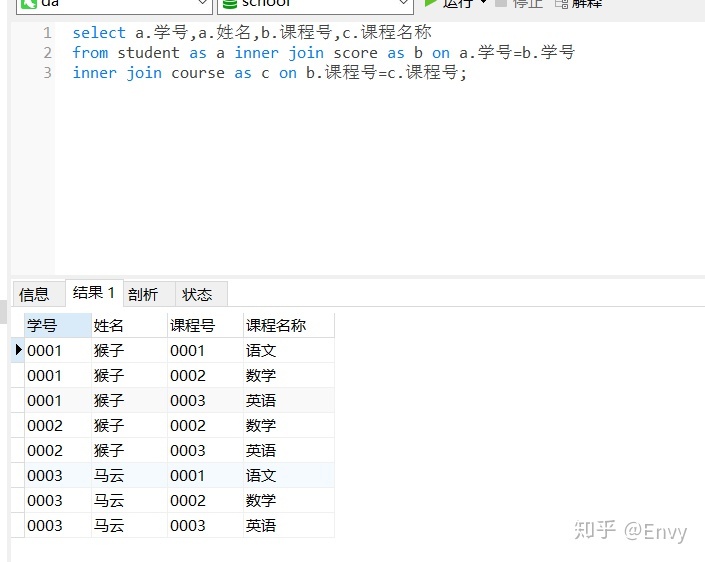
Task: Click the word 'course' in line 3
Action: 198,72
